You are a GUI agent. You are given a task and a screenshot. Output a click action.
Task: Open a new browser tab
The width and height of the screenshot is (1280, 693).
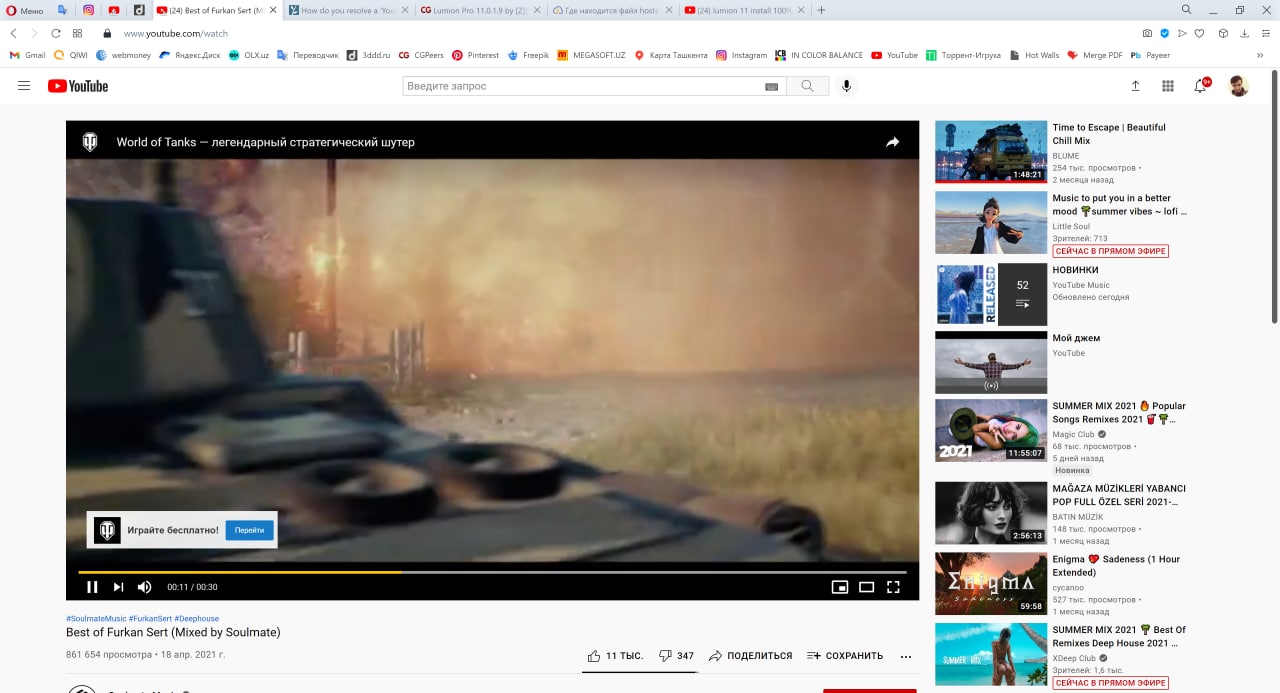pos(821,10)
